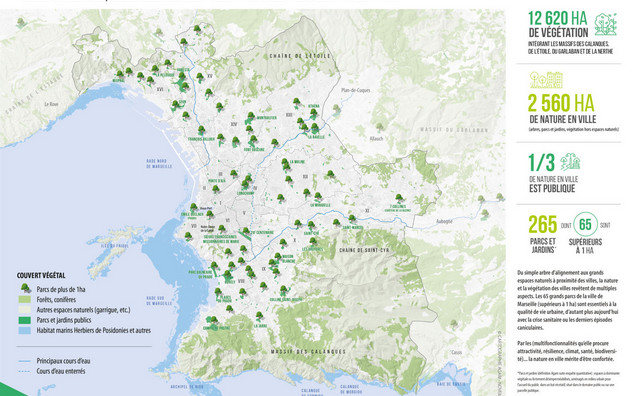Click the CHAÎNE DE L'ÉTOILE map label

tap(300, 56)
